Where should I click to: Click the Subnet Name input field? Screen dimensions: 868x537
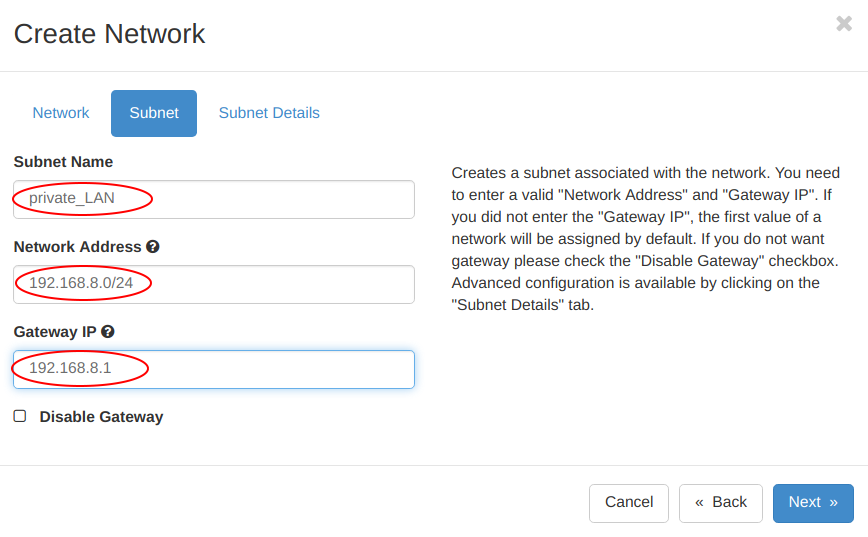(x=214, y=199)
